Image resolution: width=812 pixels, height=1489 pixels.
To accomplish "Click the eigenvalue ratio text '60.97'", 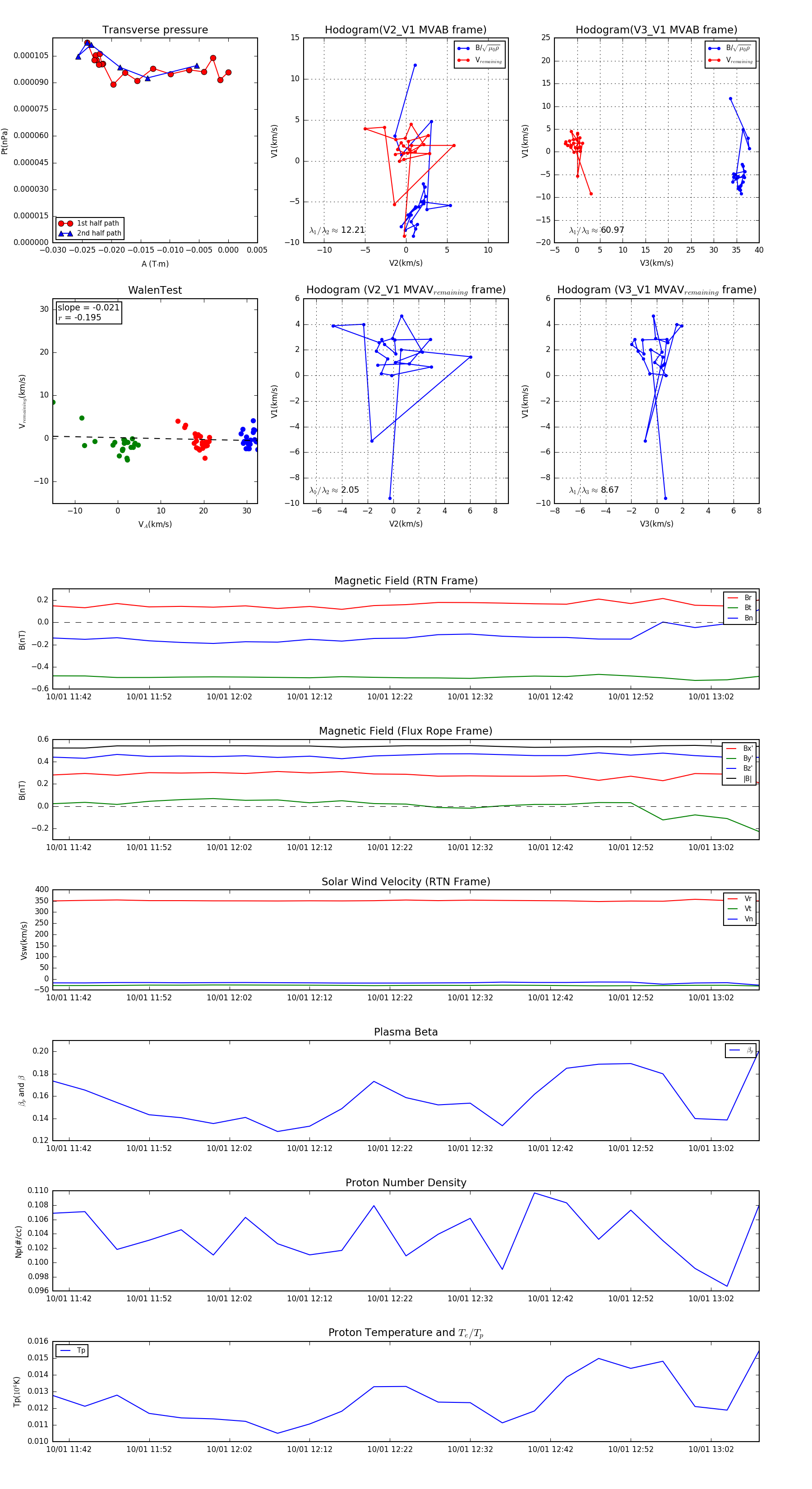I will (613, 230).
